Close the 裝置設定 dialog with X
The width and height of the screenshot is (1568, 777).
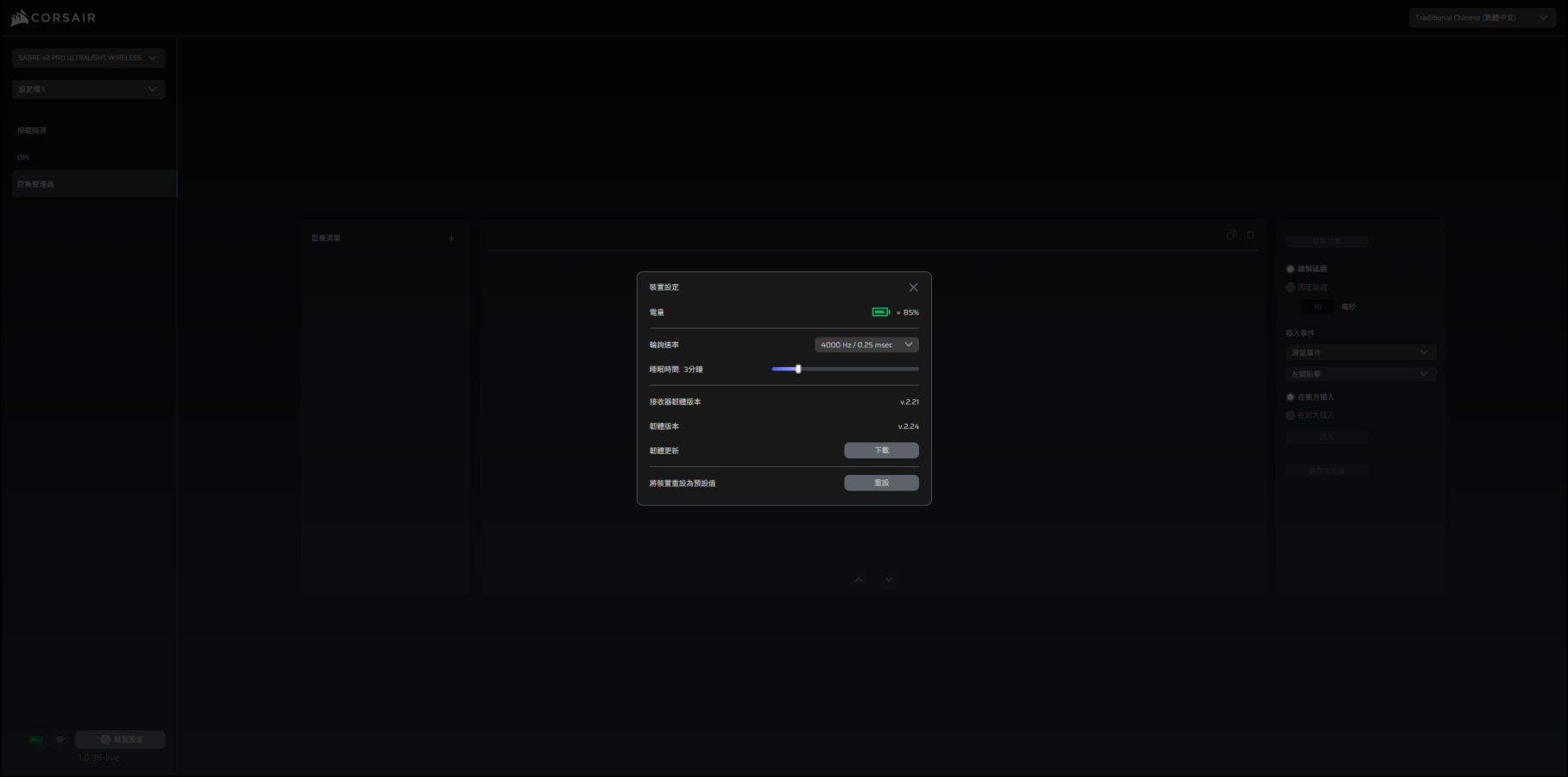click(x=913, y=287)
